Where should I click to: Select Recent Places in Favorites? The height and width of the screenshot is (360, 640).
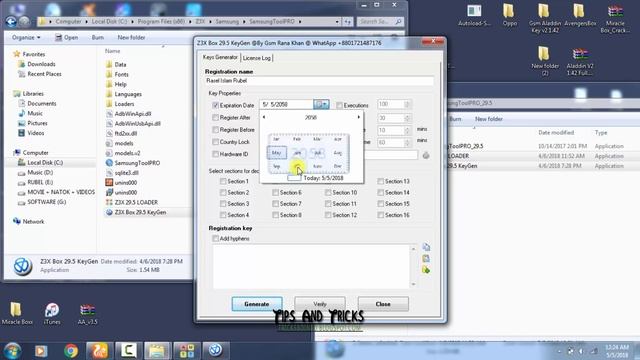tap(44, 74)
